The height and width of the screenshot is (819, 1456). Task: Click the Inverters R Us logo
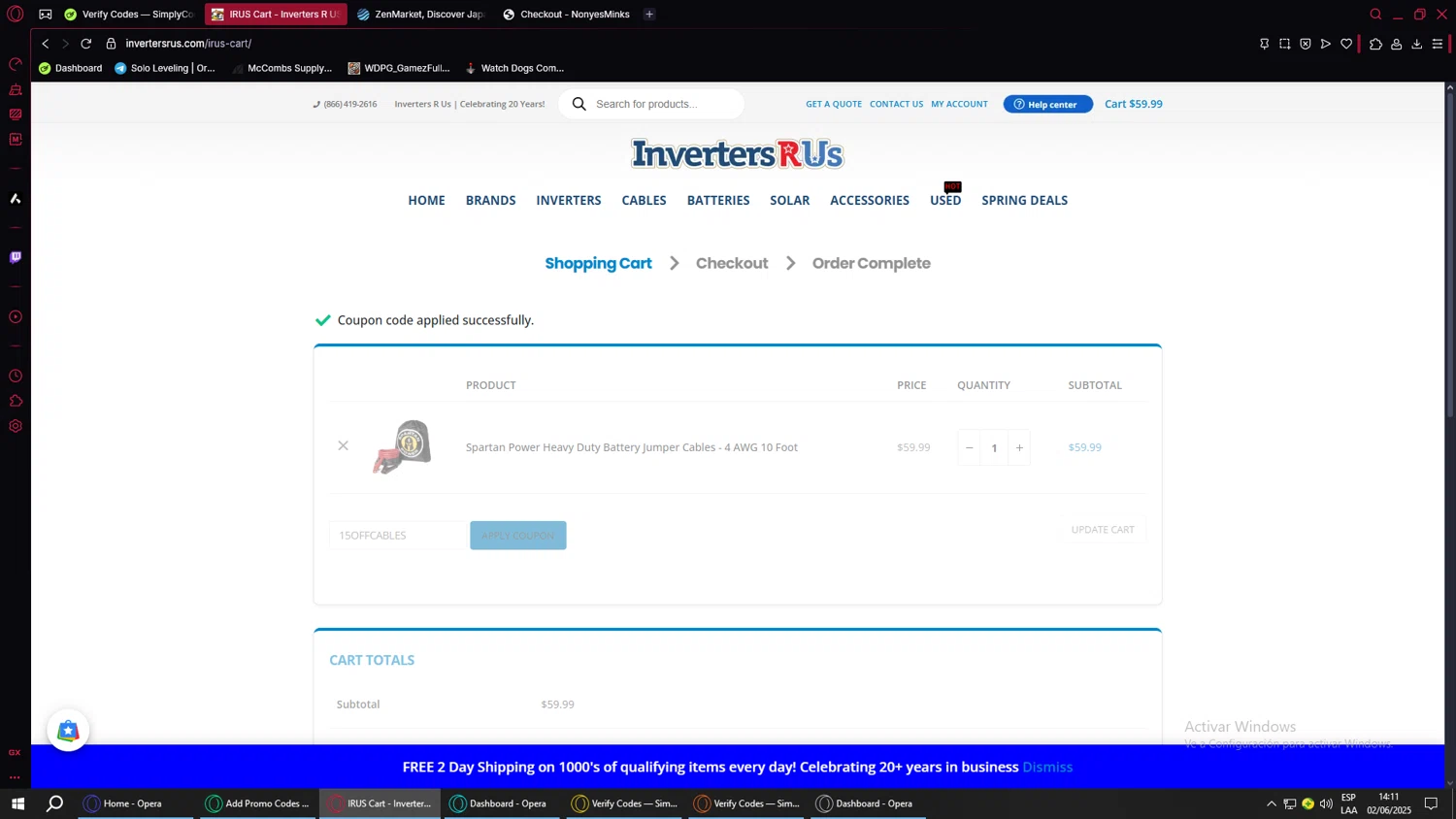(x=737, y=153)
